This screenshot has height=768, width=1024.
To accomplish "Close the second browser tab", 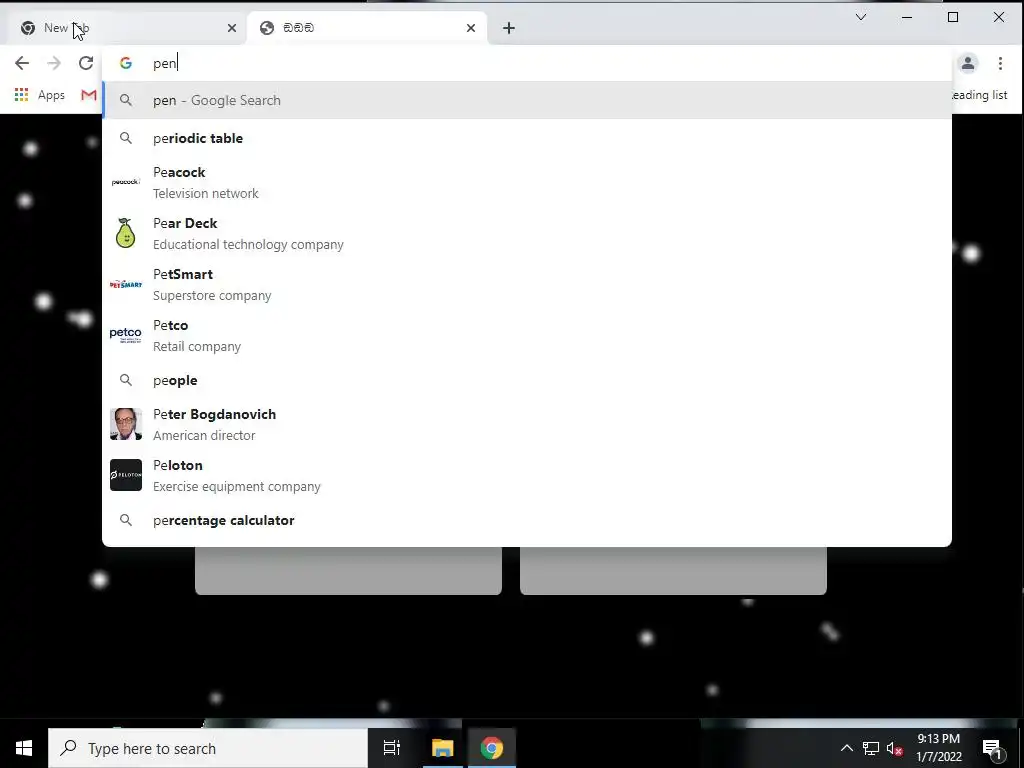I will pos(471,28).
